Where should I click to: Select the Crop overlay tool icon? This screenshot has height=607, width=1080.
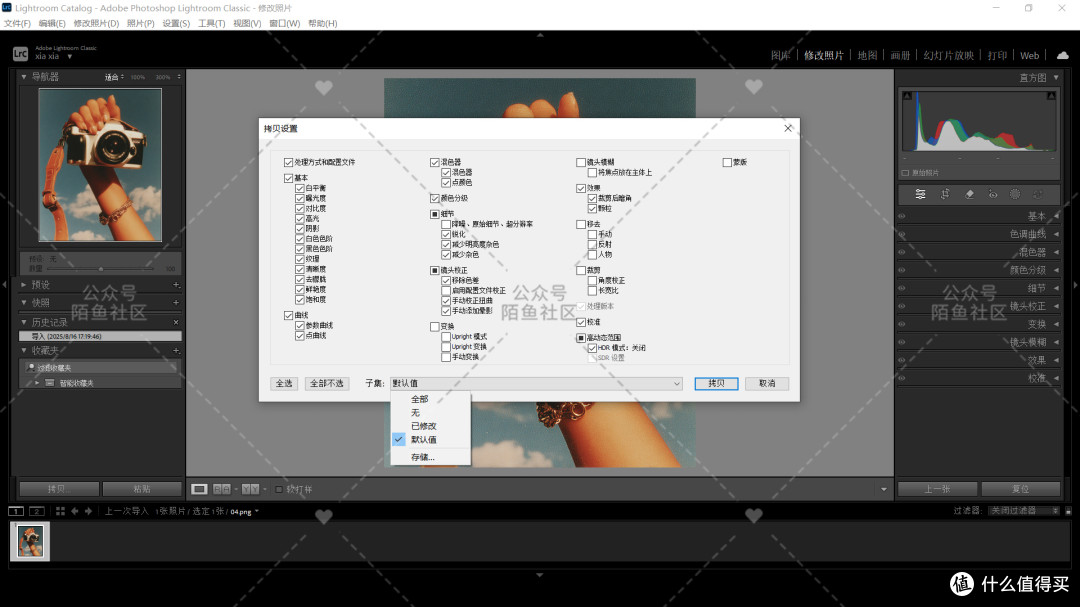click(945, 194)
